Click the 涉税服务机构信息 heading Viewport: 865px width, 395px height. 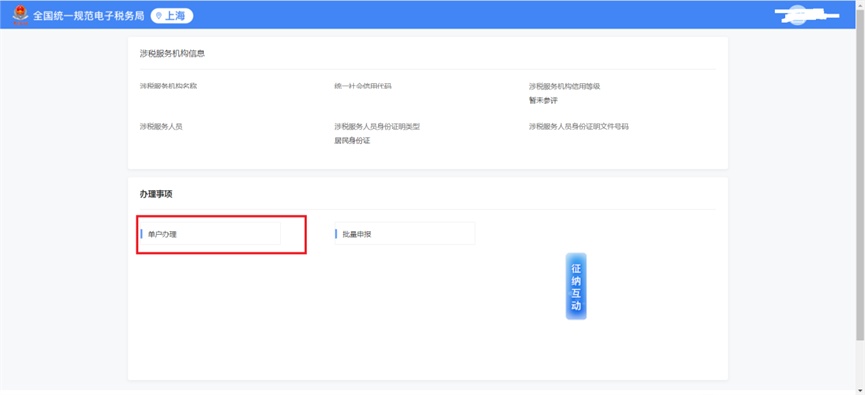[172, 54]
